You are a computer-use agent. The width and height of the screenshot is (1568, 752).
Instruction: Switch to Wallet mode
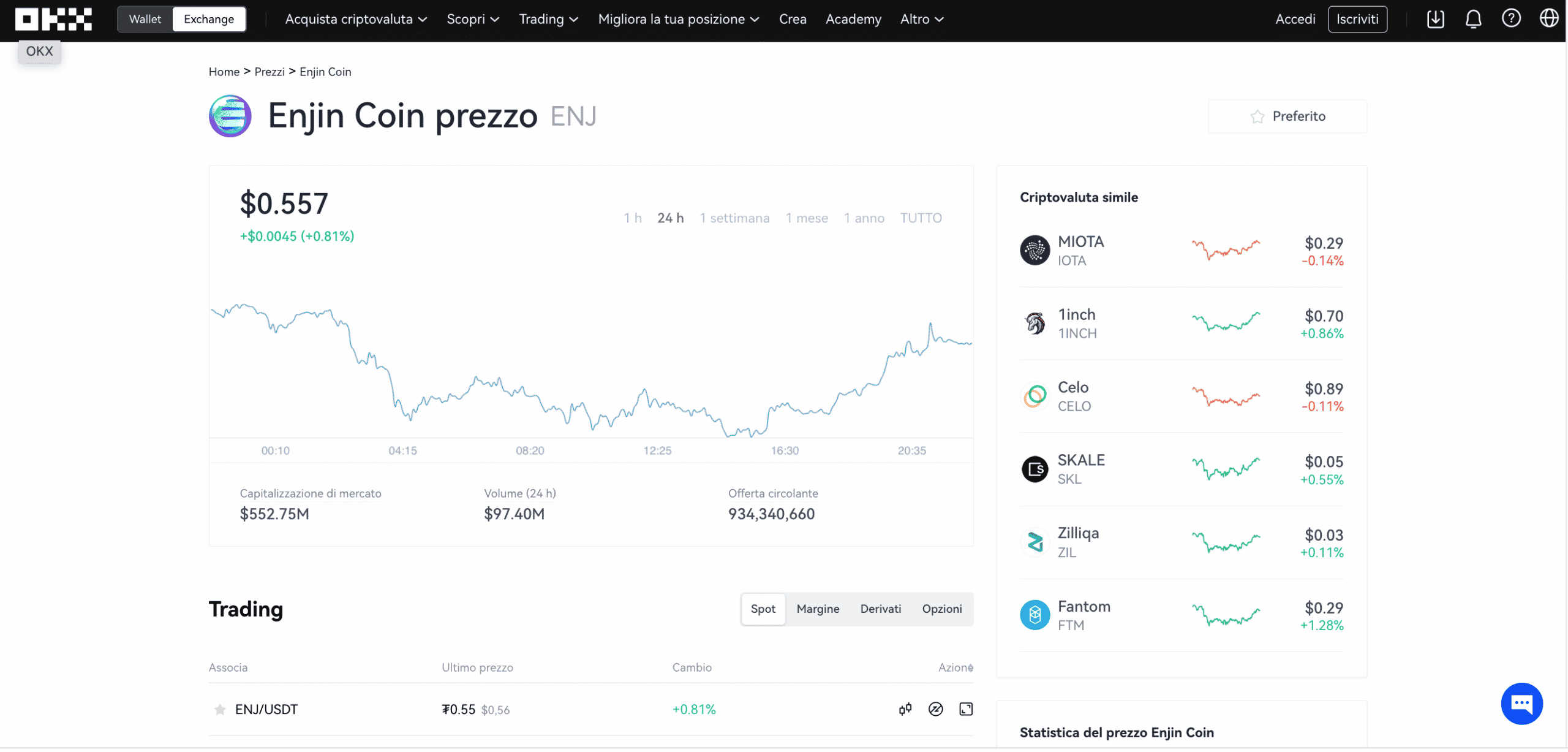coord(145,19)
